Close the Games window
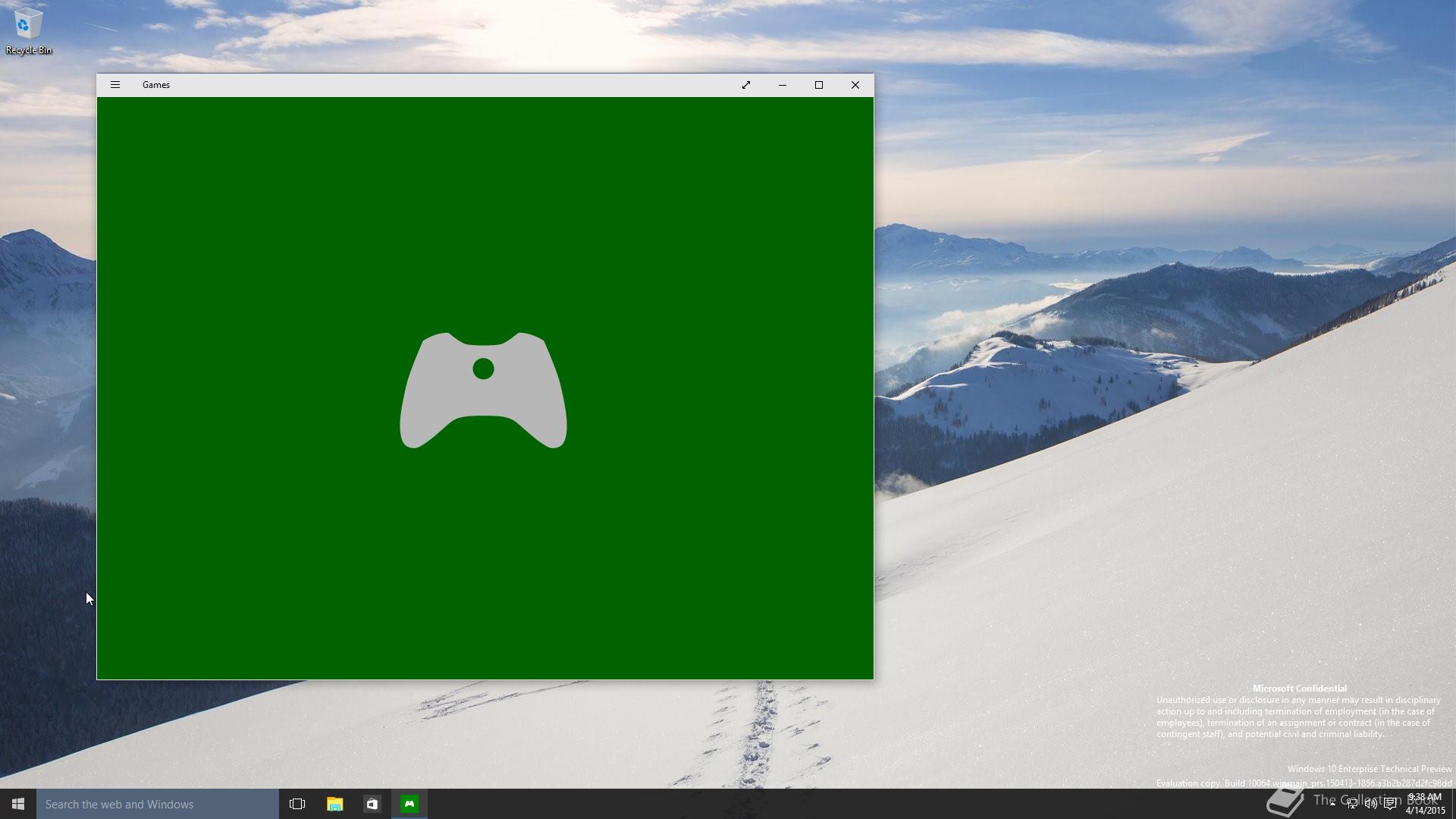This screenshot has height=819, width=1456. [x=855, y=85]
